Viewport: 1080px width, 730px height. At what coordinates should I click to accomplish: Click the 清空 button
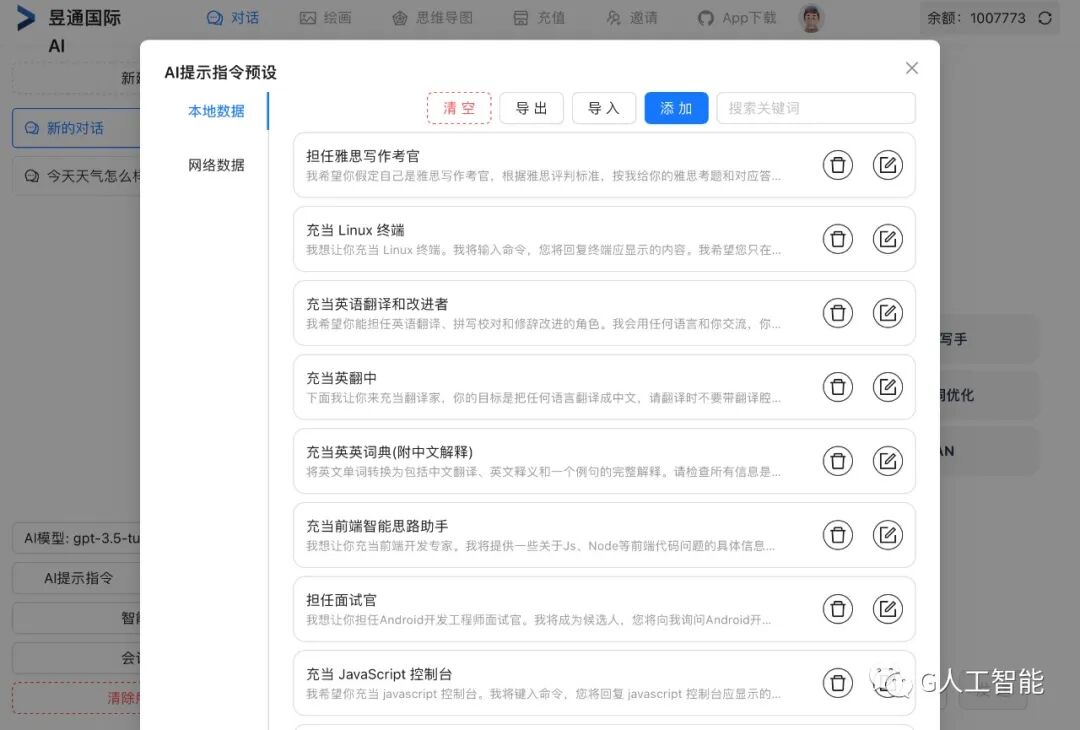point(459,108)
